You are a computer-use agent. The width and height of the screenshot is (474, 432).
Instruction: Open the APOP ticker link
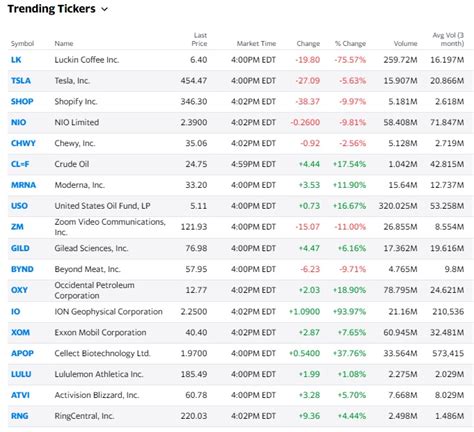coord(22,353)
